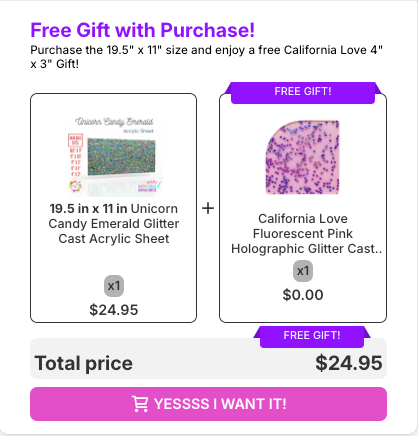Click the FREE GIFT! ribbon above total price

coord(312,336)
